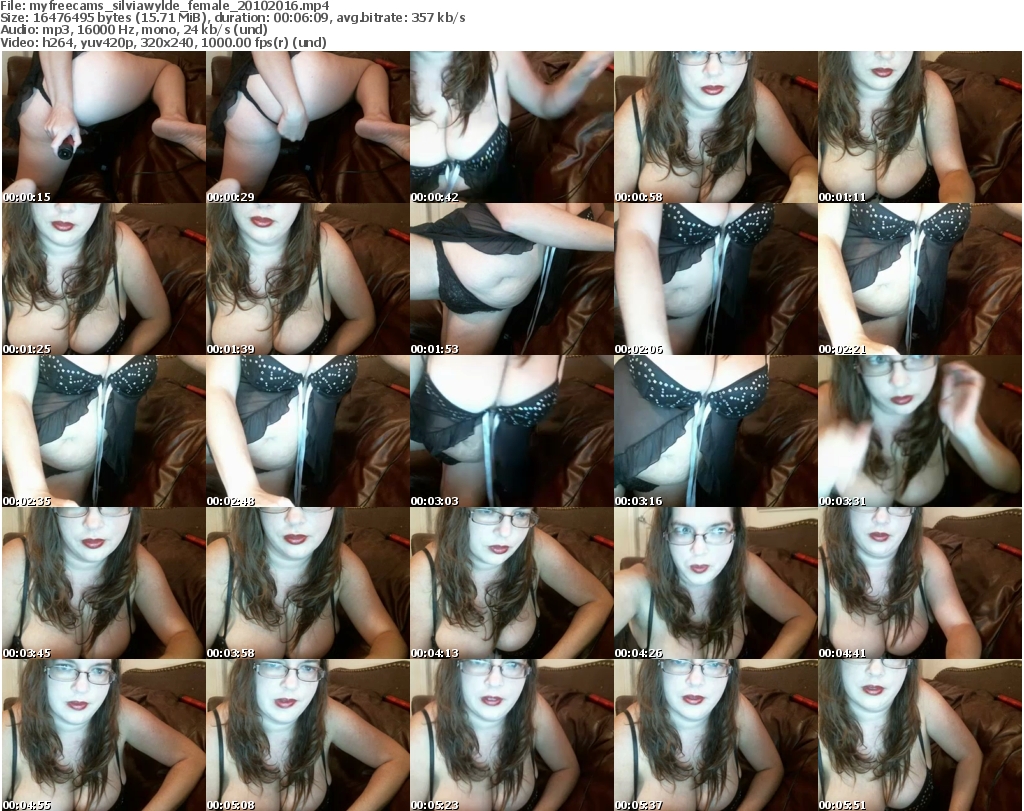The width and height of the screenshot is (1024, 811).
Task: Open the frame marked 00:03:45
Action: point(104,583)
